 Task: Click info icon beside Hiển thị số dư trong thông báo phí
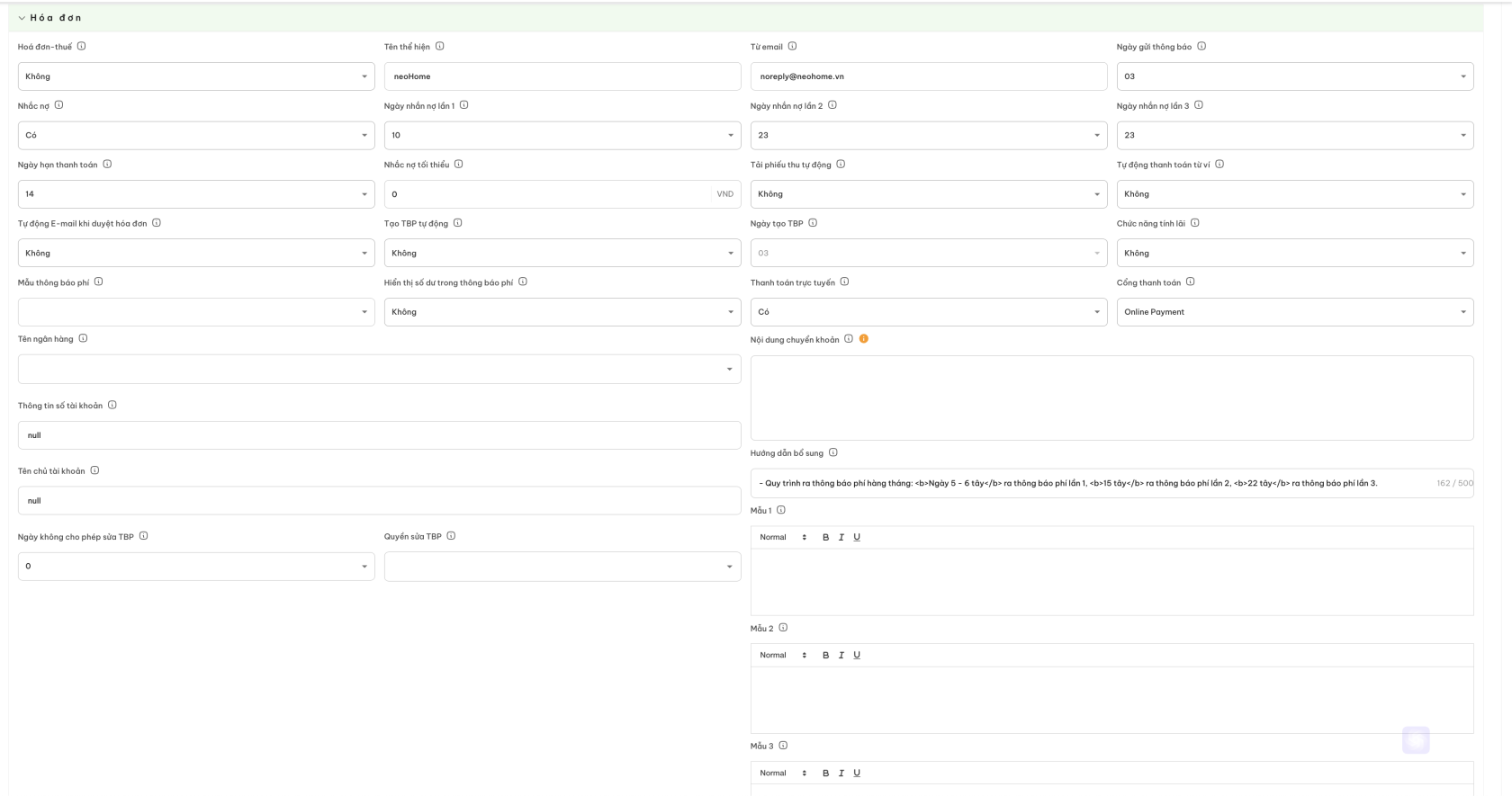[523, 282]
